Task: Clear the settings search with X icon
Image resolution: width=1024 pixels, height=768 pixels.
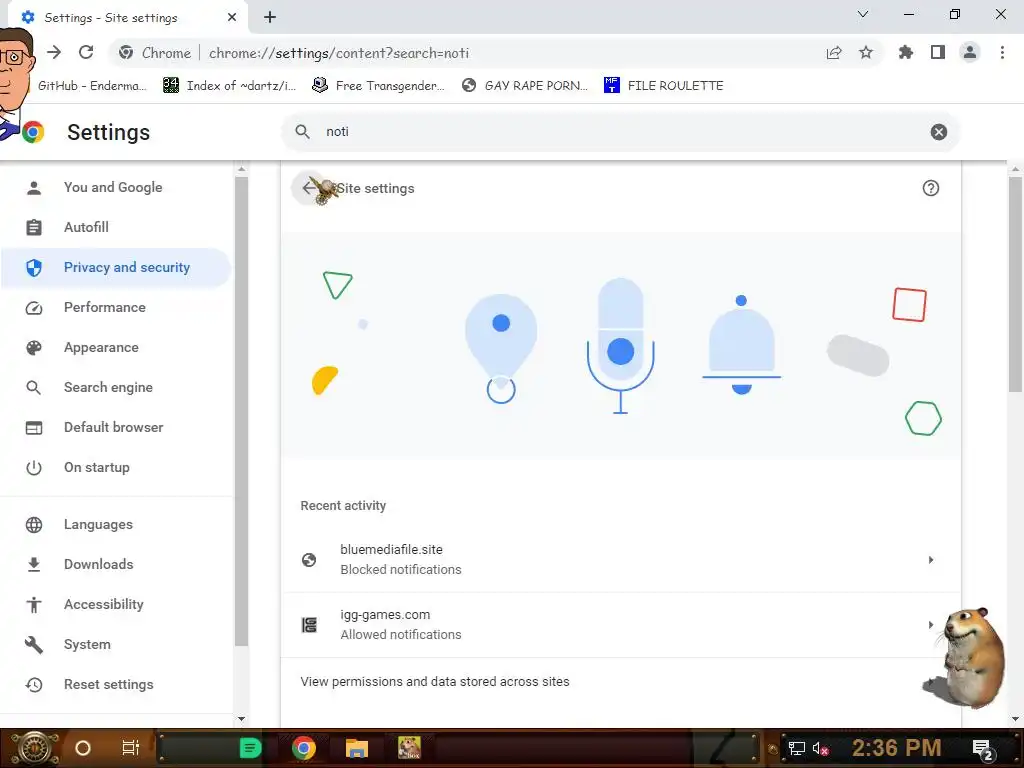Action: tap(939, 132)
